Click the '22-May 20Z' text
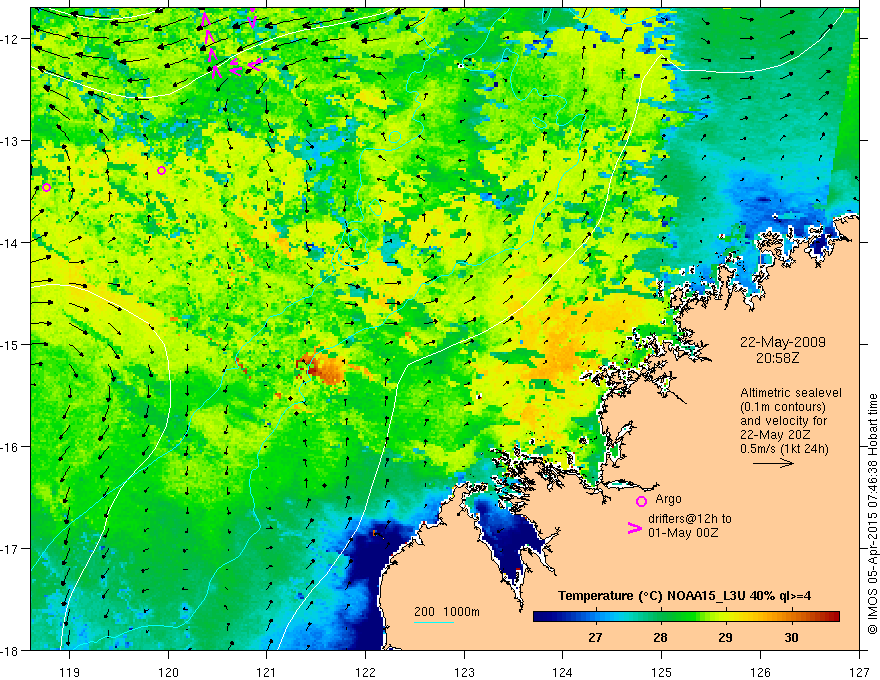The height and width of the screenshot is (680, 880). [x=776, y=435]
